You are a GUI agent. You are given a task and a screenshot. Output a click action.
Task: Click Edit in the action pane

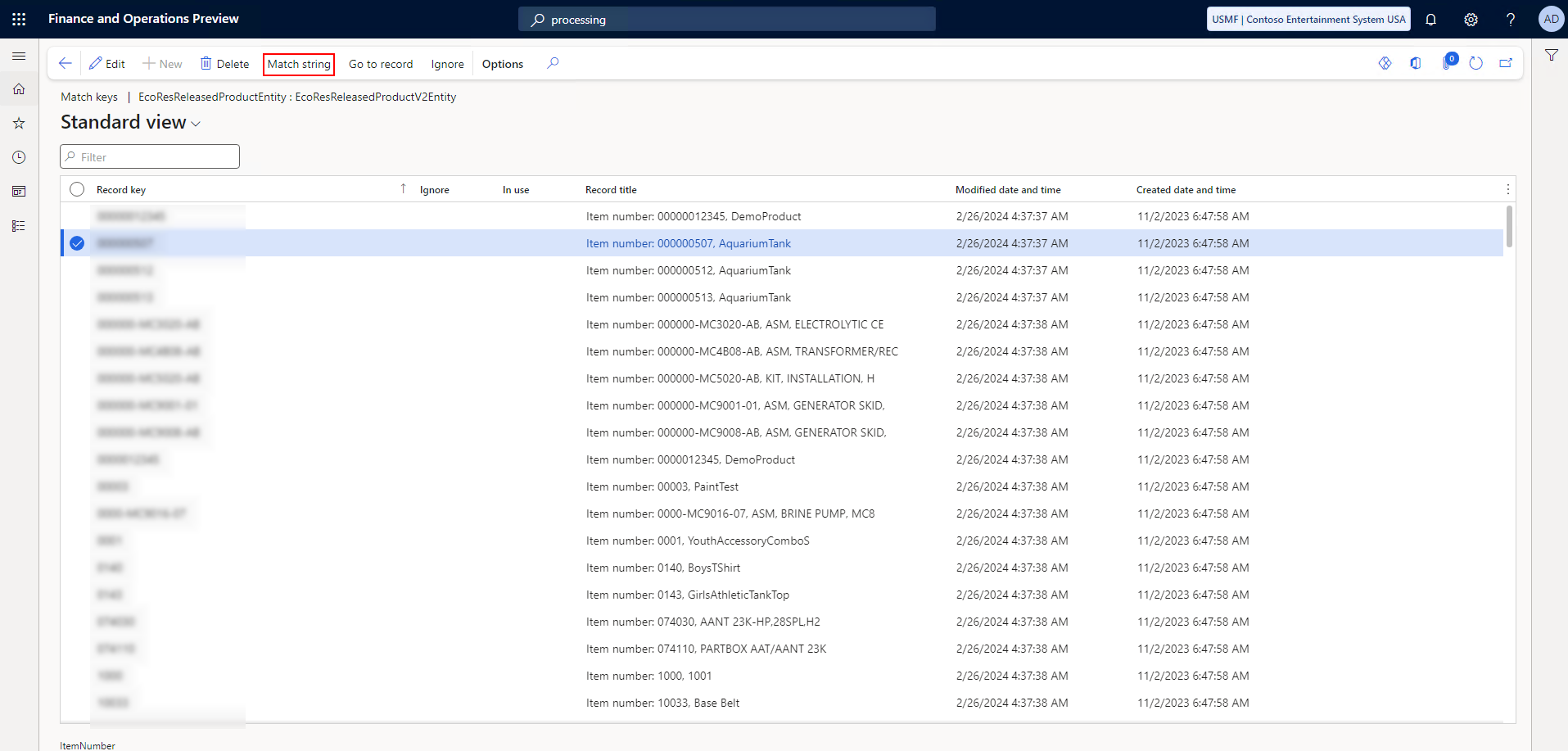[107, 64]
